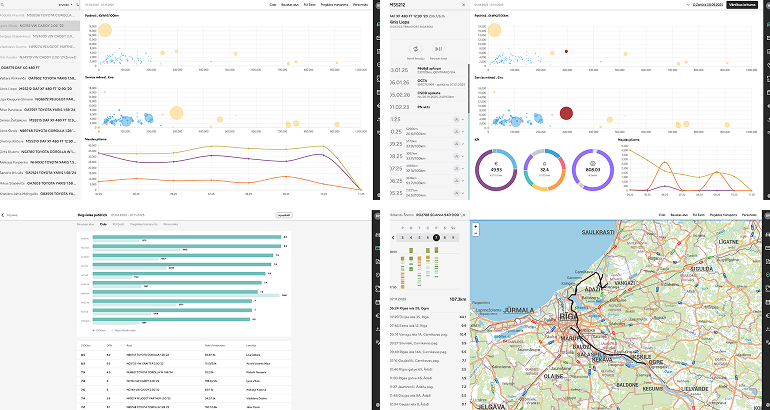Click the search icon above driver list
Screen dimensions: 770x410
[x=79, y=5]
